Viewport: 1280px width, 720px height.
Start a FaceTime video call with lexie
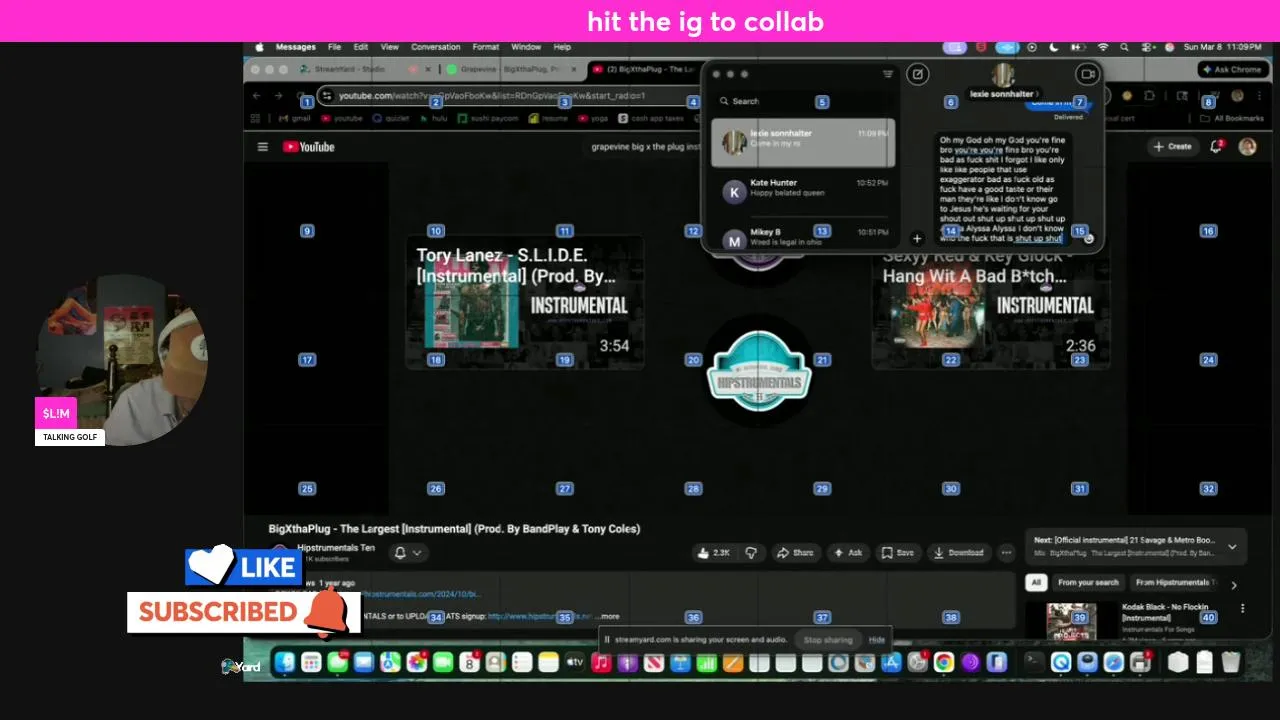click(x=1086, y=74)
